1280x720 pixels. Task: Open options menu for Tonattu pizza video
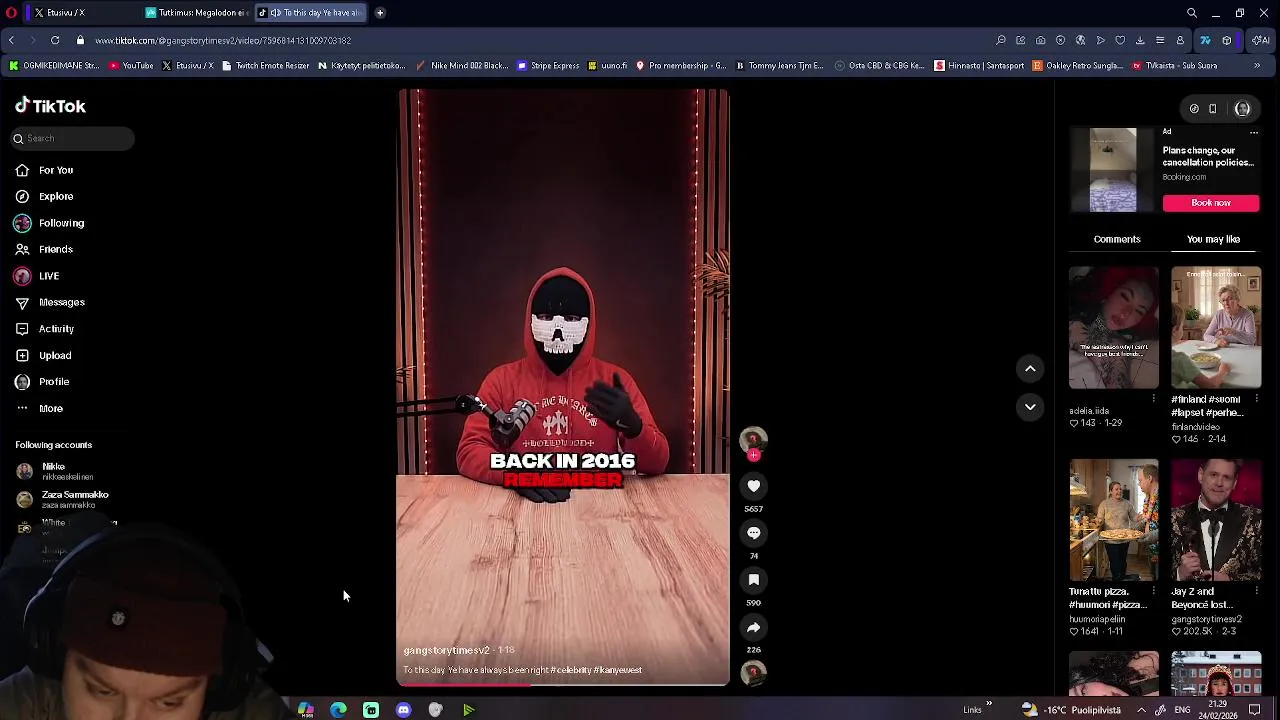pyautogui.click(x=1154, y=591)
